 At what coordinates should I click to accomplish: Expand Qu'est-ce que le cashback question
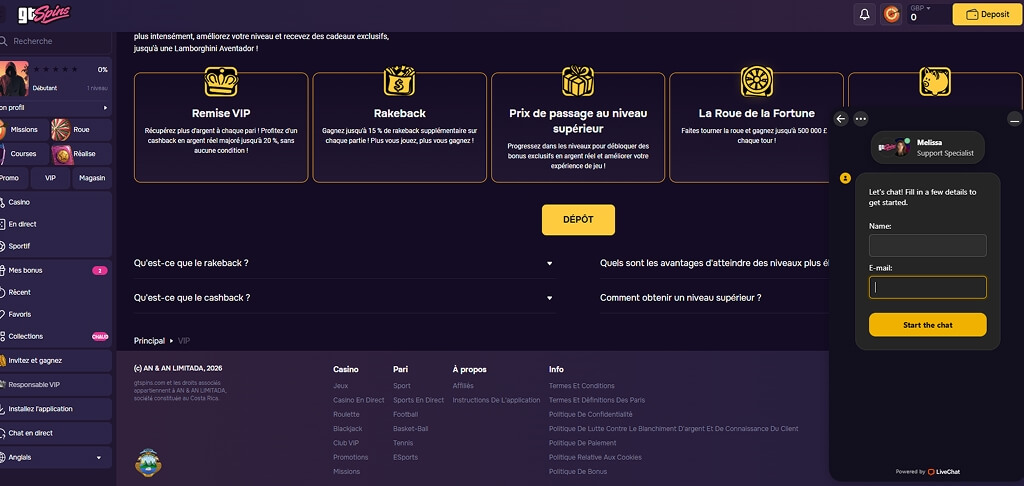point(345,298)
